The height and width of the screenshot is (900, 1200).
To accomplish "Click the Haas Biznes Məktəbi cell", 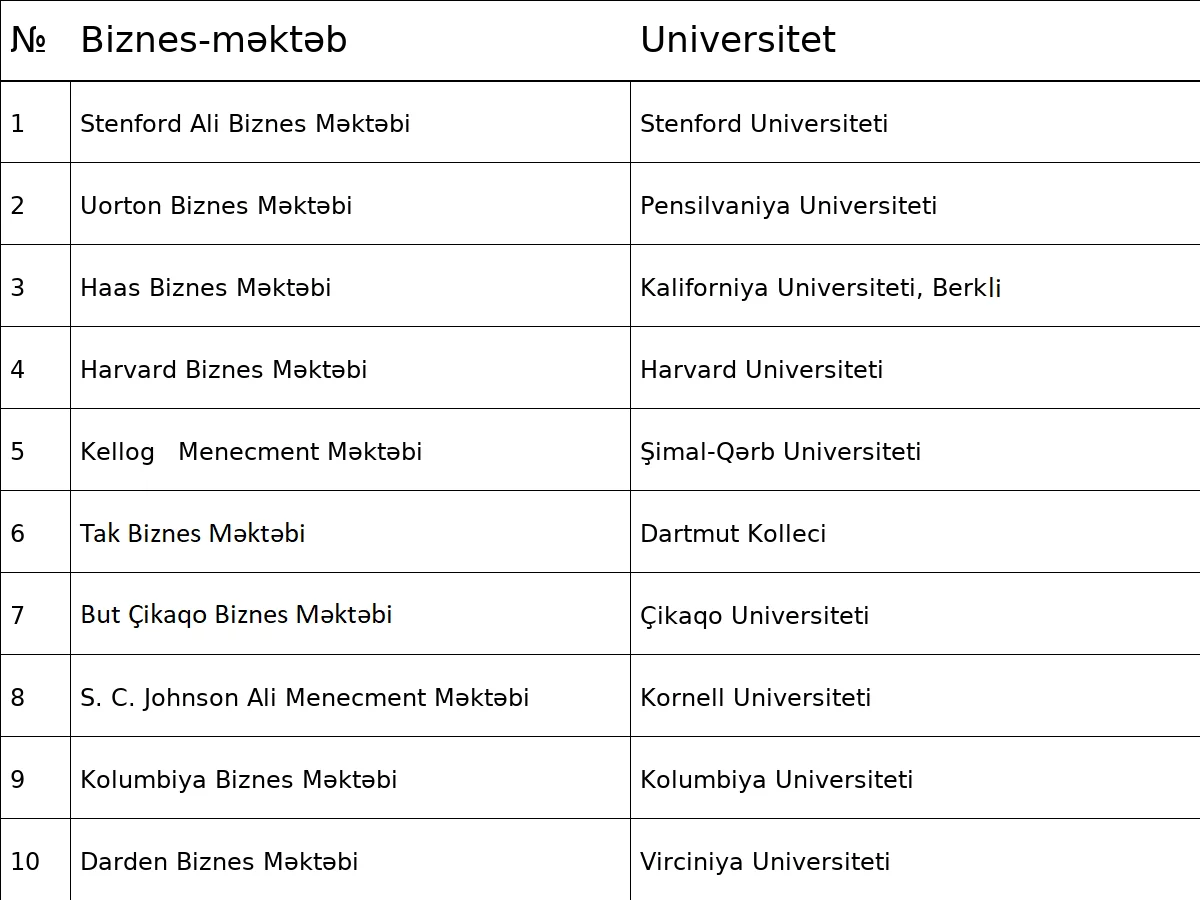I will [205, 288].
